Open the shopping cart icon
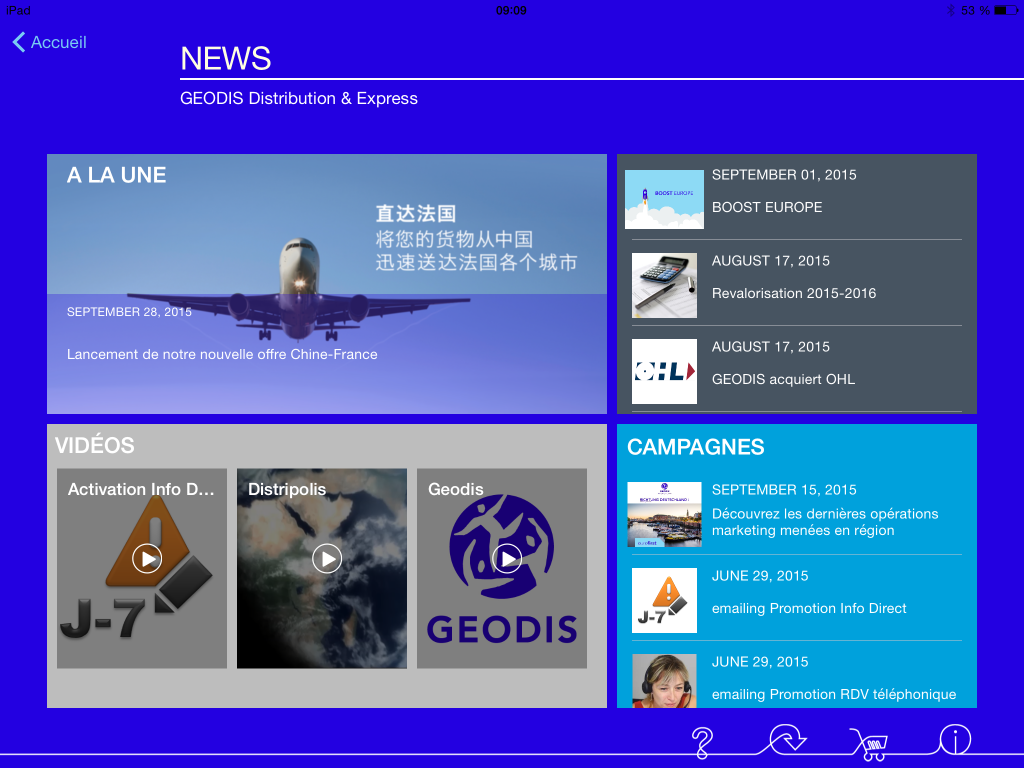Screen dimensions: 1024x768 click(x=871, y=744)
